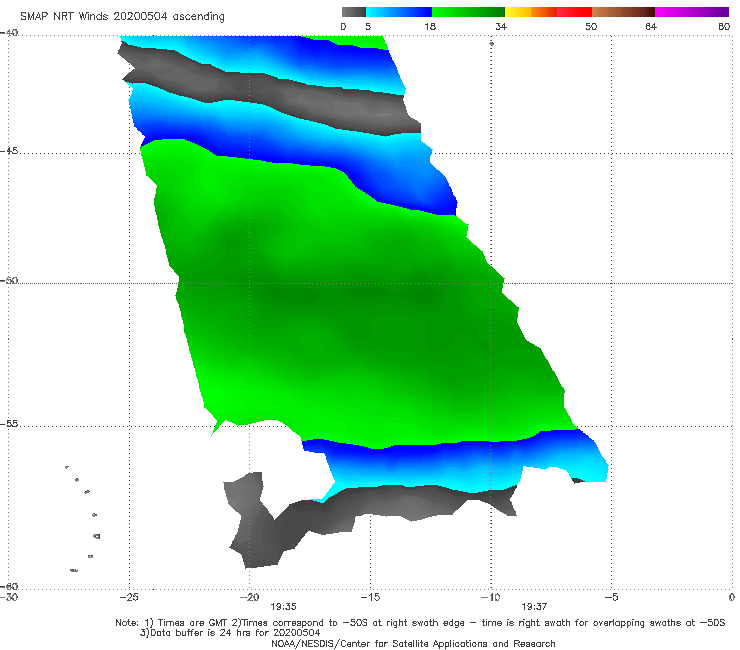Image resolution: width=740 pixels, height=650 pixels.
Task: Click the longitude label '-10'
Action: [x=491, y=597]
